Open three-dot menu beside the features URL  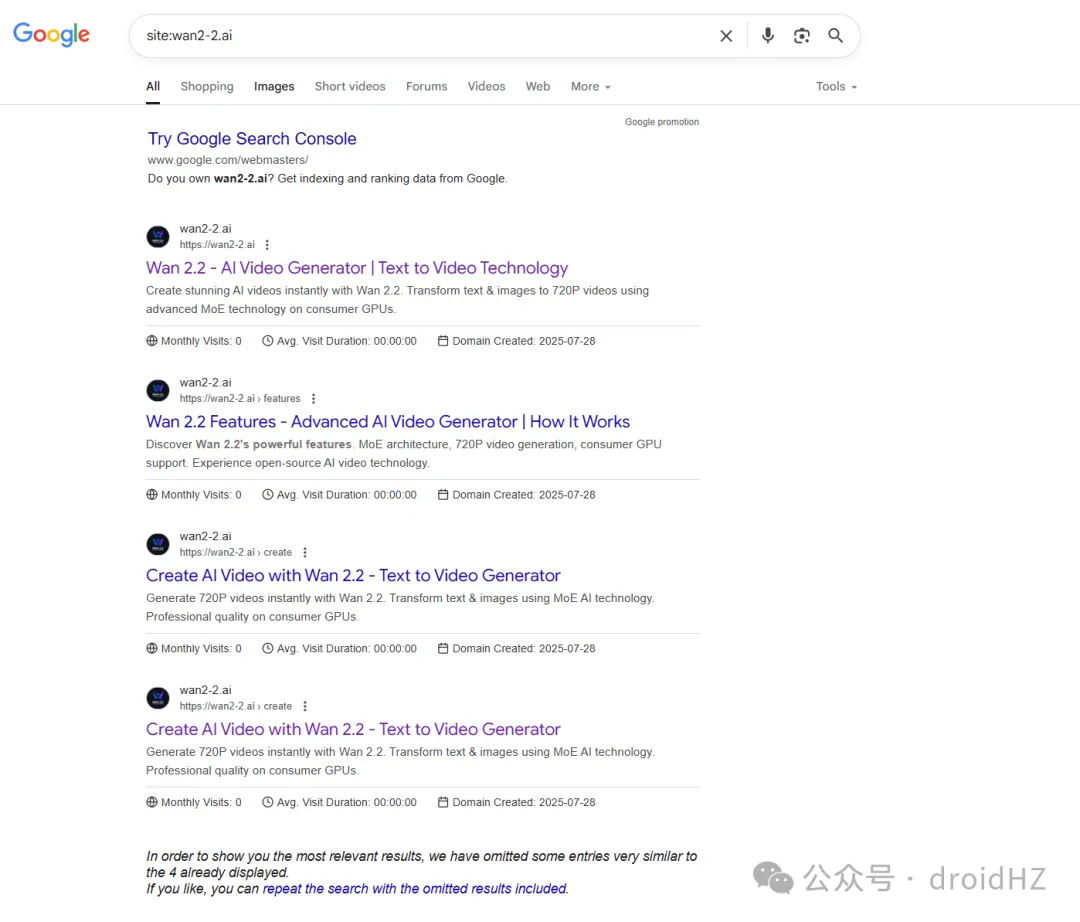(313, 399)
